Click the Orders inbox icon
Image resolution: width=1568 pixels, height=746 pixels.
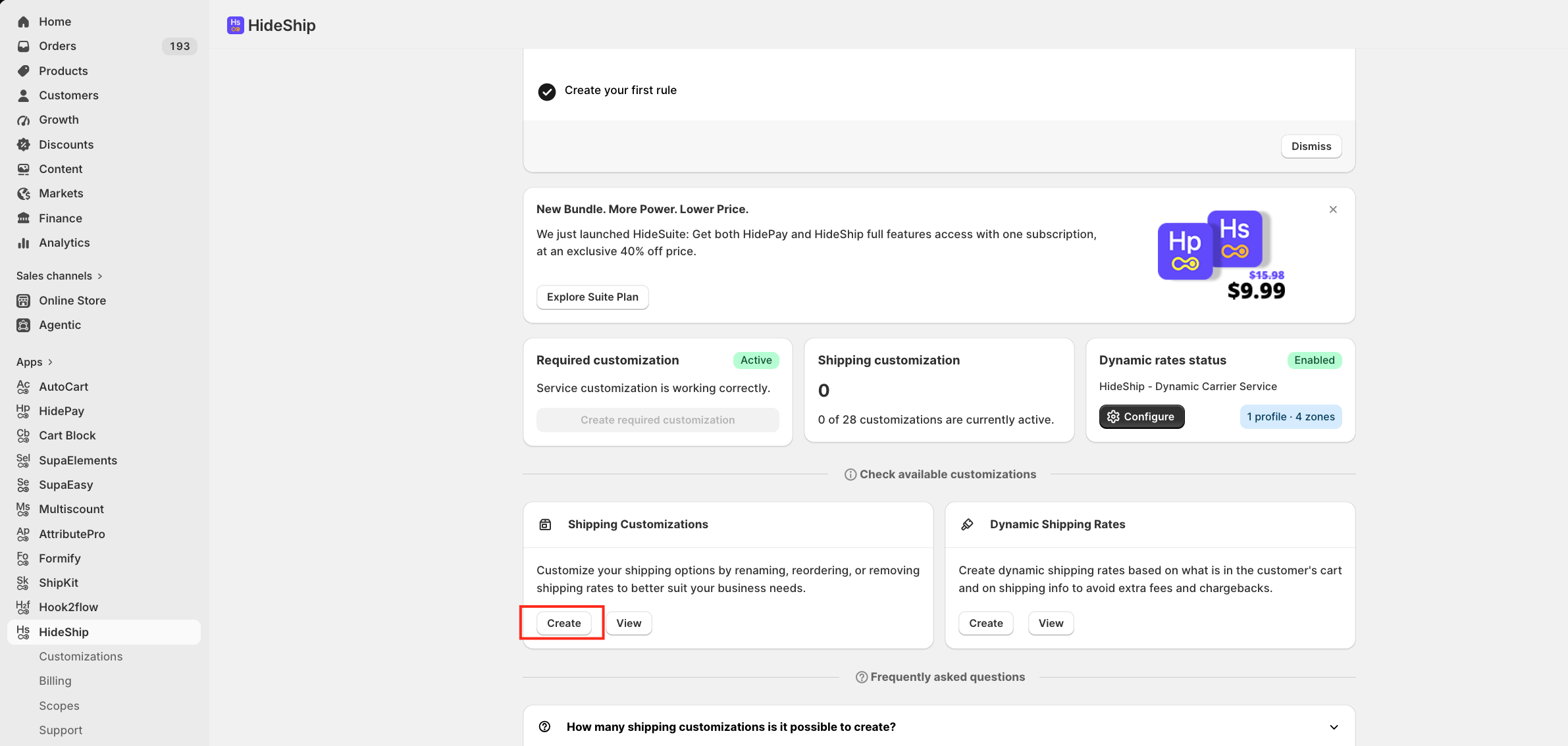(24, 46)
